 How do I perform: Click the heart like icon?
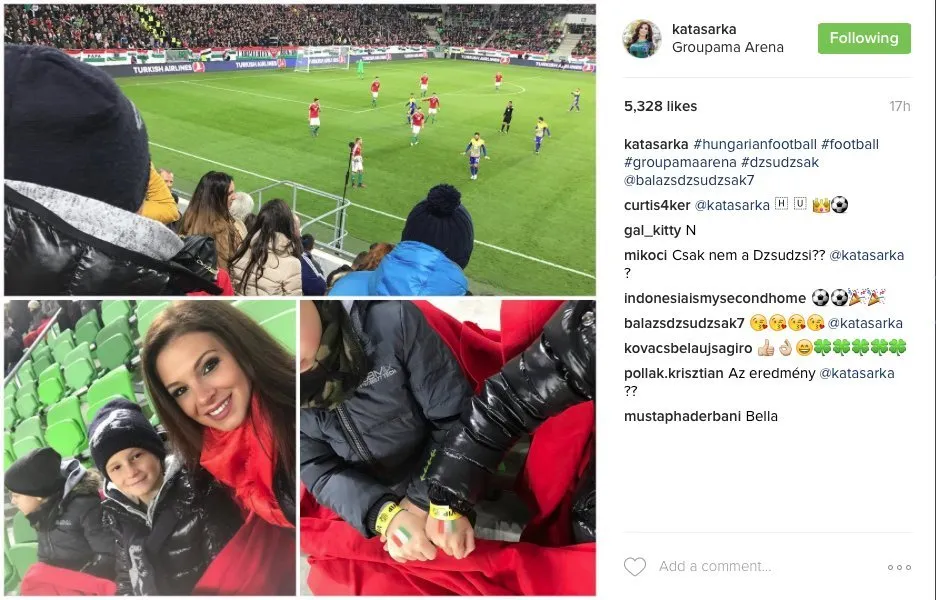635,567
